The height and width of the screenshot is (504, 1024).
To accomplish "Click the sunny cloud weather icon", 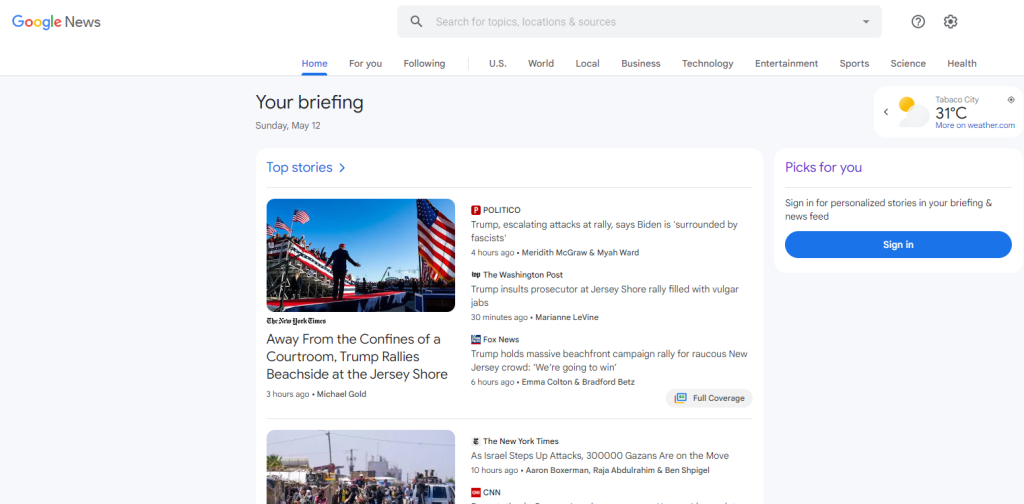I will 913,112.
